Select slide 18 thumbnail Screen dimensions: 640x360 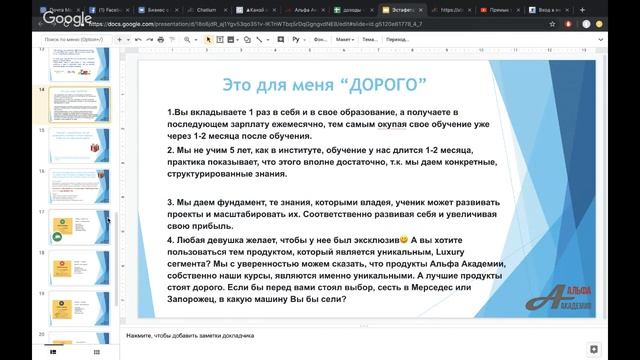tap(79, 268)
